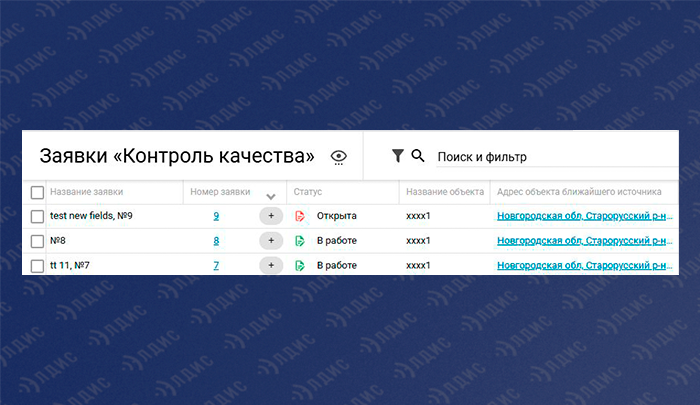This screenshot has height=405, width=700.
Task: Open address link in 'tt 11, №7' row
Action: [x=585, y=265]
